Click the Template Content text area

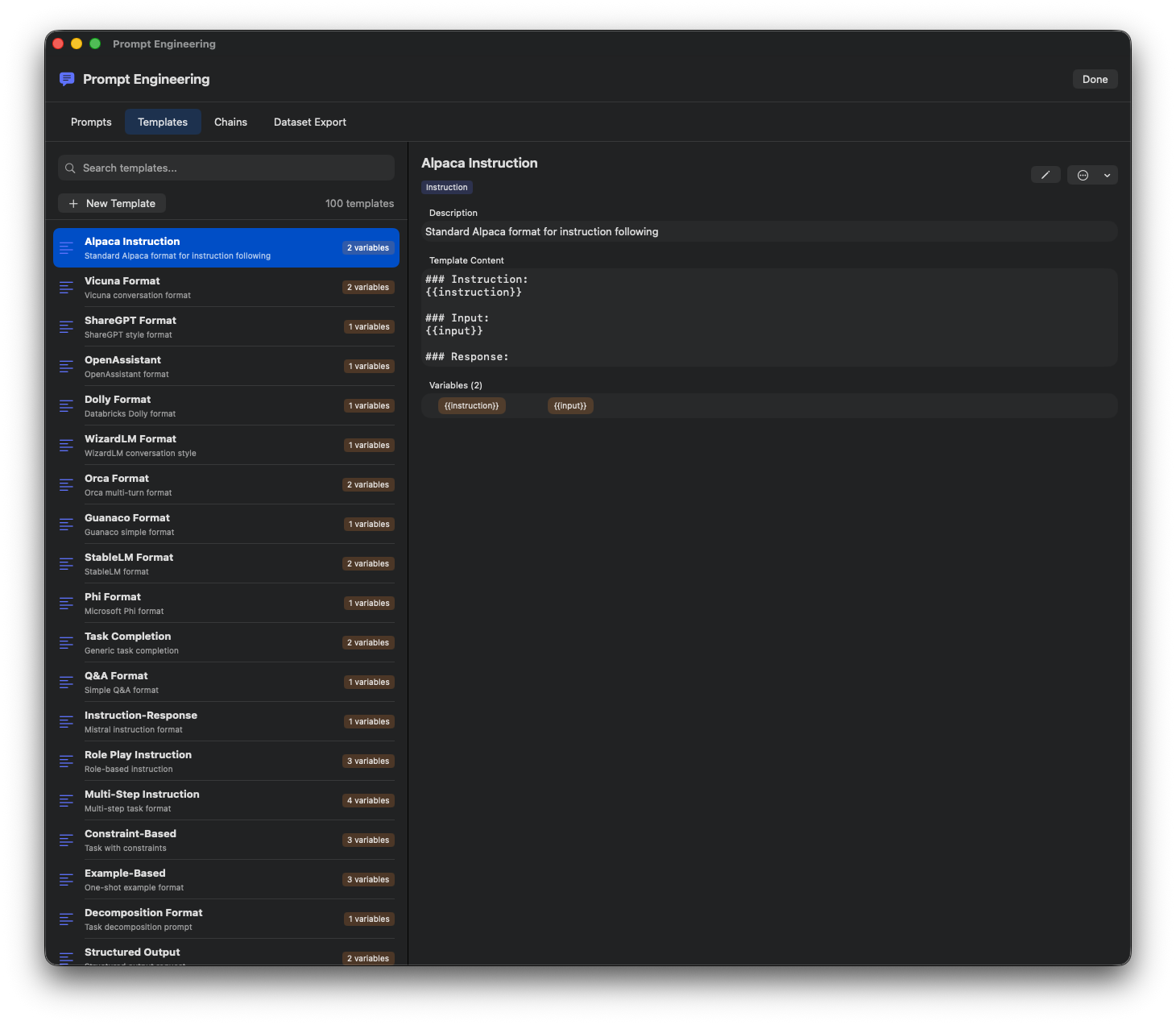click(768, 317)
